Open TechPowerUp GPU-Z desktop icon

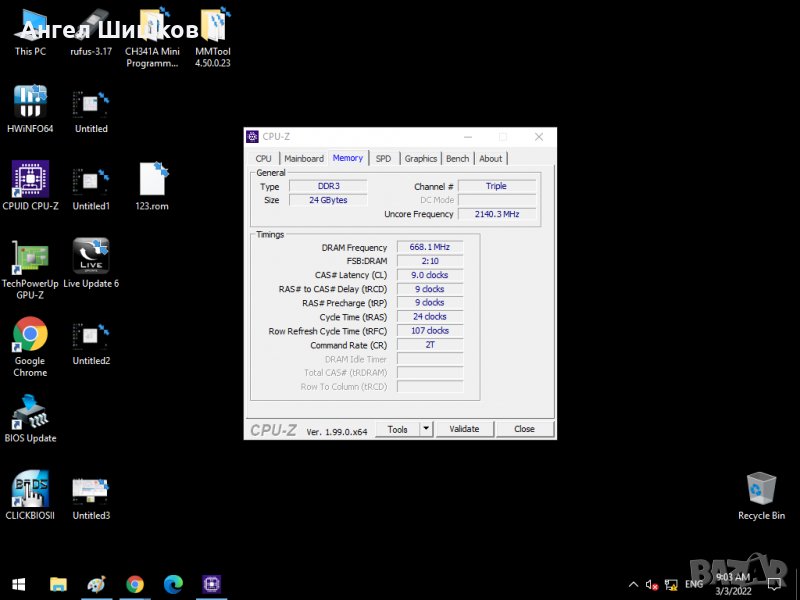coord(30,257)
